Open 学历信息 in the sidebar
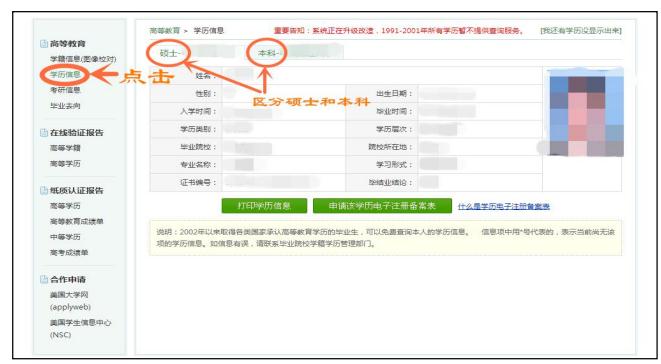 [65, 75]
